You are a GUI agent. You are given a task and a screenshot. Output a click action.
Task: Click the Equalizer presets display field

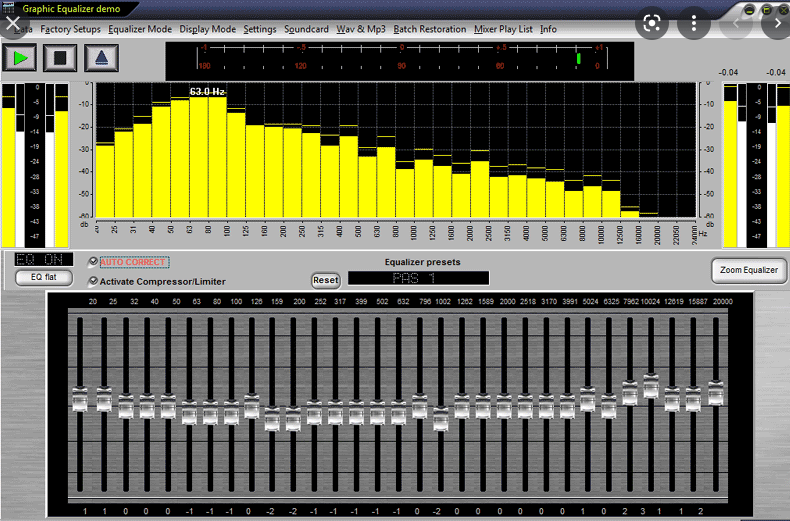[418, 278]
